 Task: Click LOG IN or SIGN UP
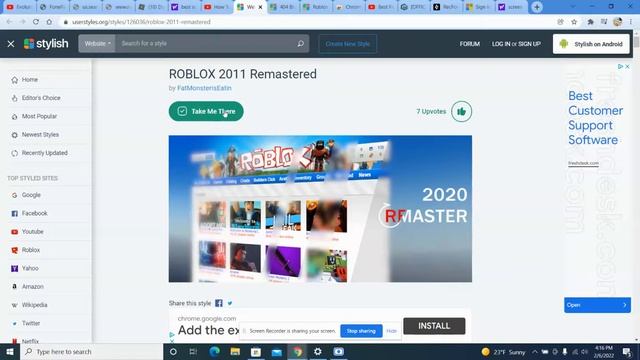point(516,44)
